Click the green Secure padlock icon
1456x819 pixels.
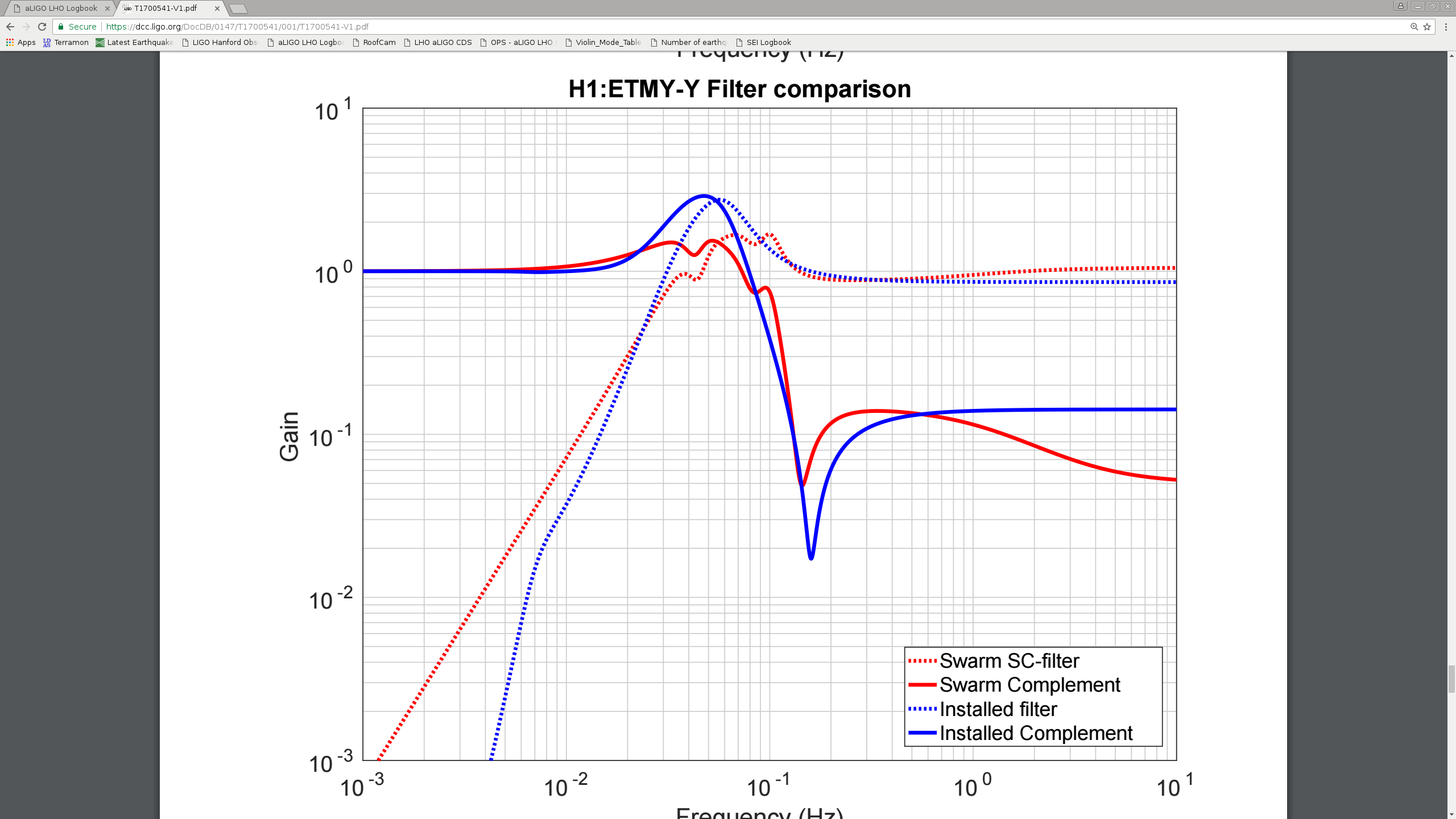coord(61,27)
